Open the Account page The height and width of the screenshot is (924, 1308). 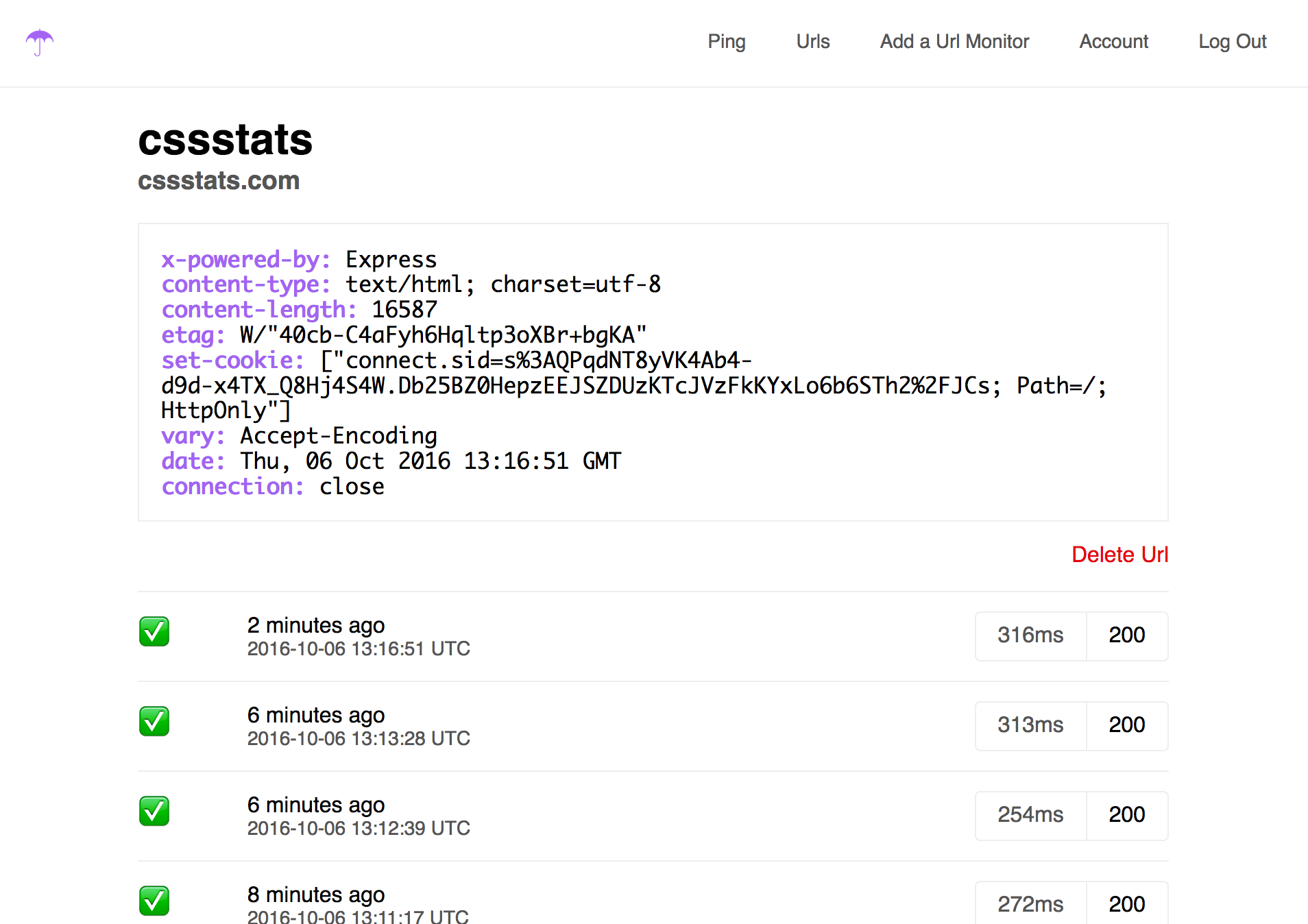[x=1114, y=42]
